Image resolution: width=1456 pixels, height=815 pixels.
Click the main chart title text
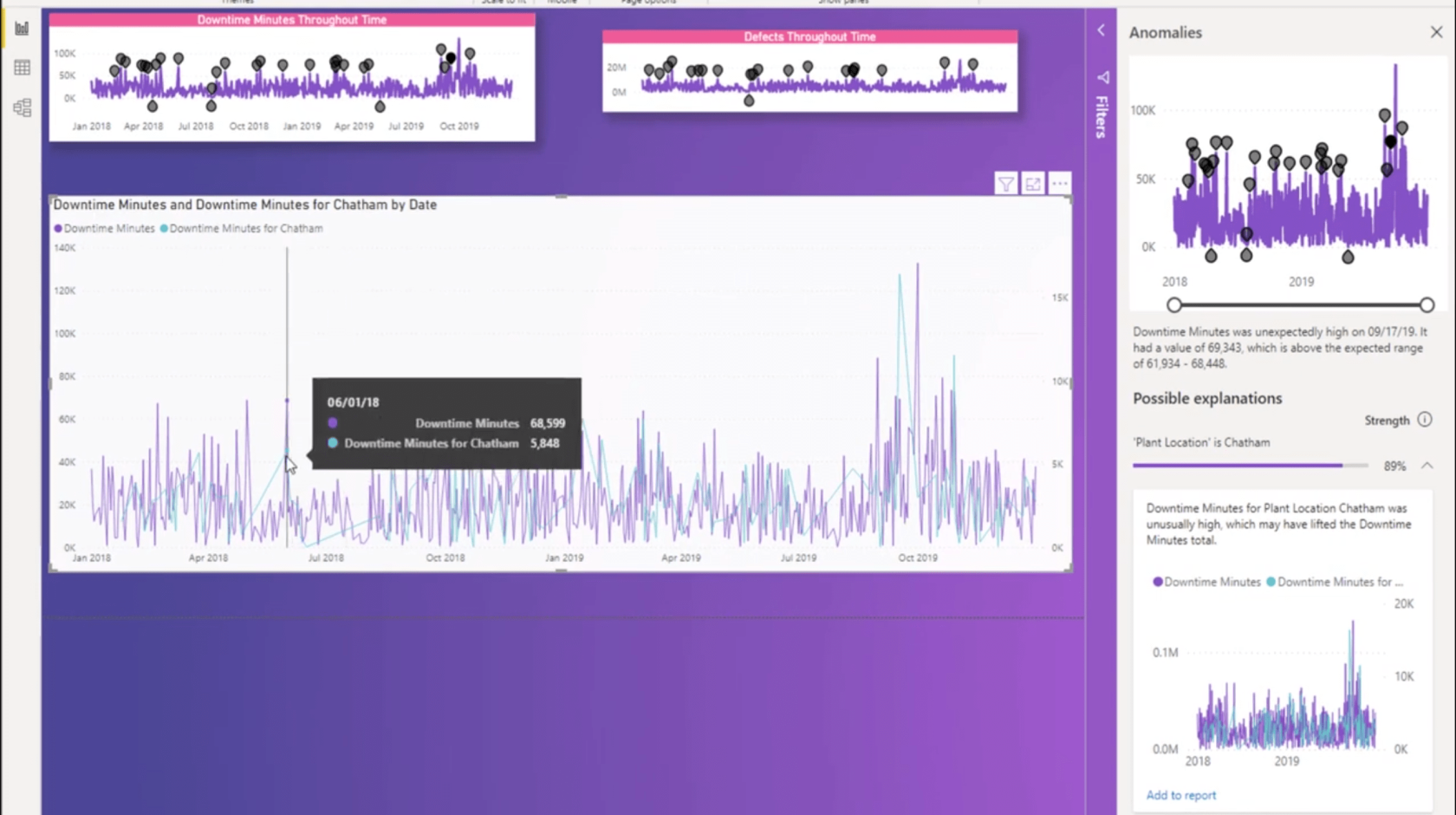click(x=245, y=205)
